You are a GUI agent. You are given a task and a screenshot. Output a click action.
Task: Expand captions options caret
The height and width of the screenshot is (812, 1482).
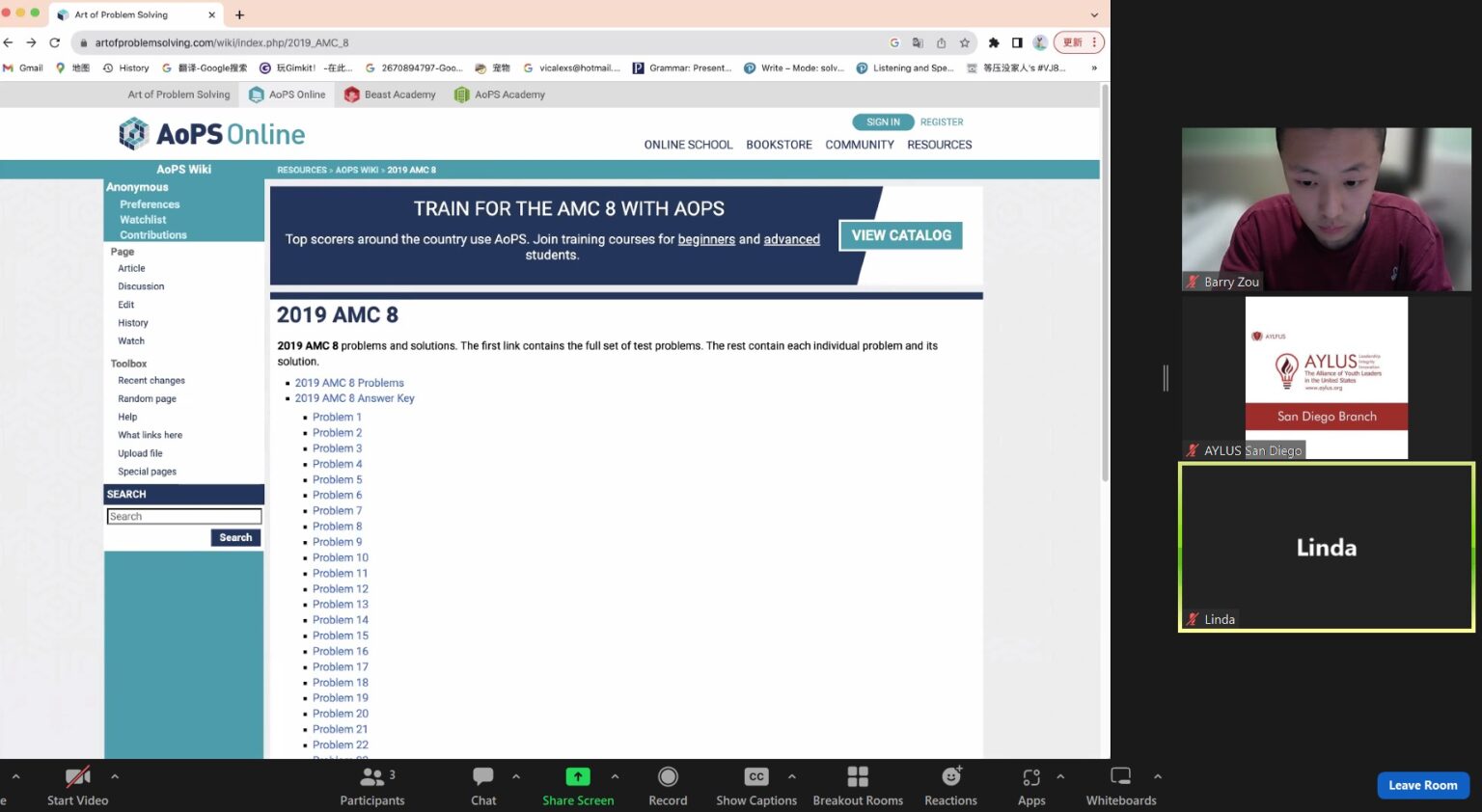point(792,775)
